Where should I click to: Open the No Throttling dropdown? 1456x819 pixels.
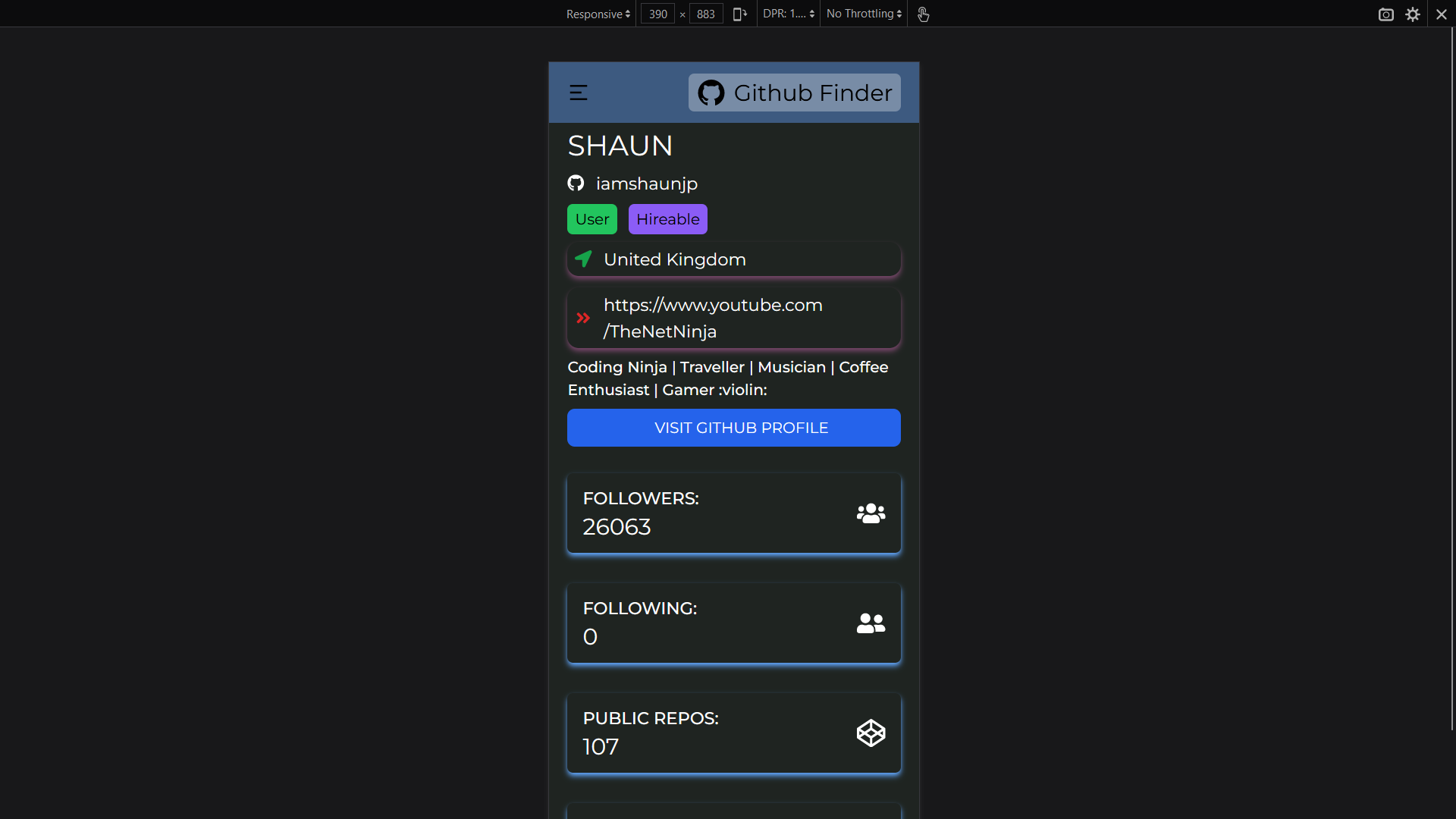click(x=862, y=13)
